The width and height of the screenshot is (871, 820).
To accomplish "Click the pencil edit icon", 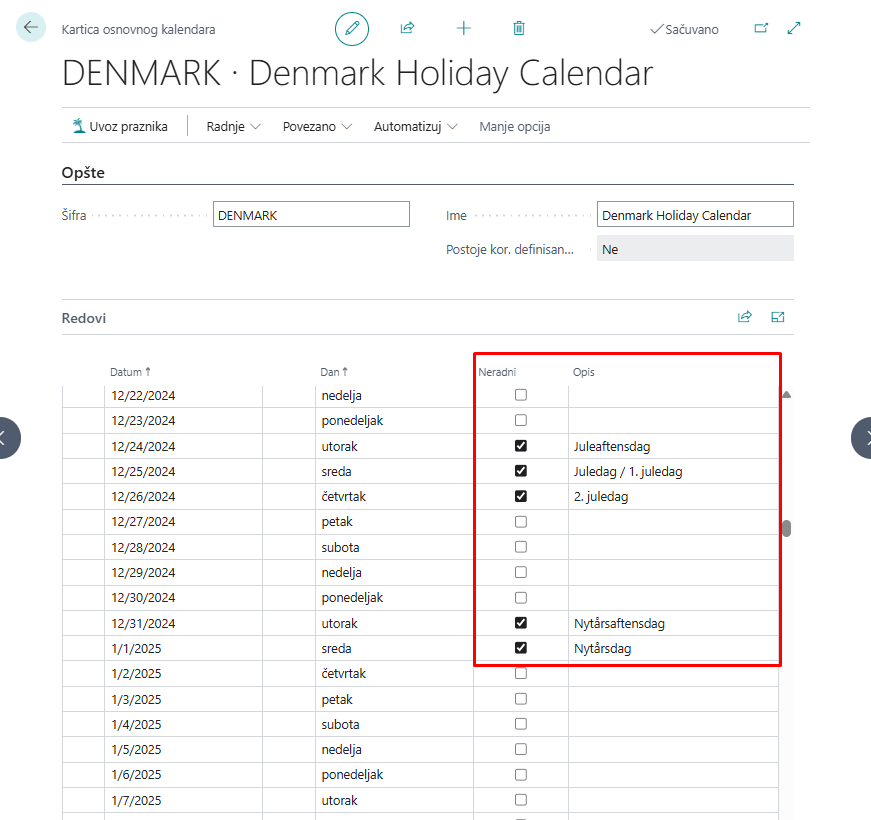I will (x=352, y=29).
